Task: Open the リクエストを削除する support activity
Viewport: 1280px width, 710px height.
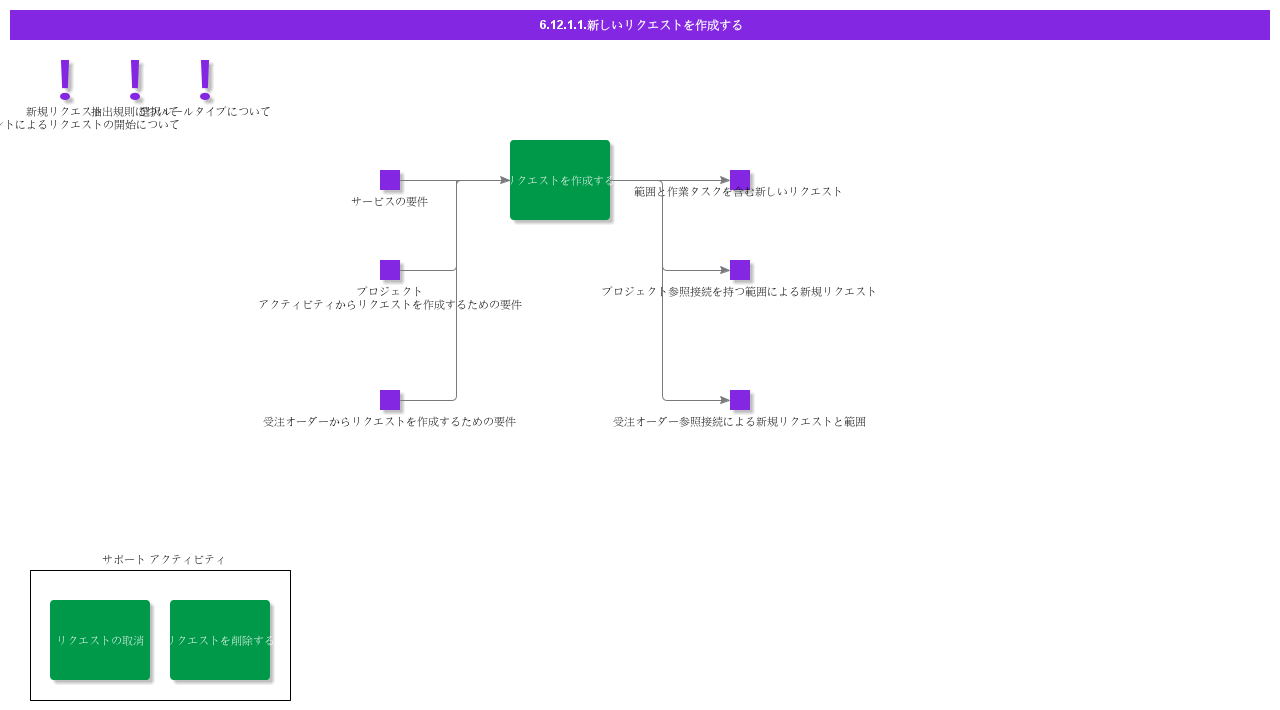Action: [x=220, y=640]
